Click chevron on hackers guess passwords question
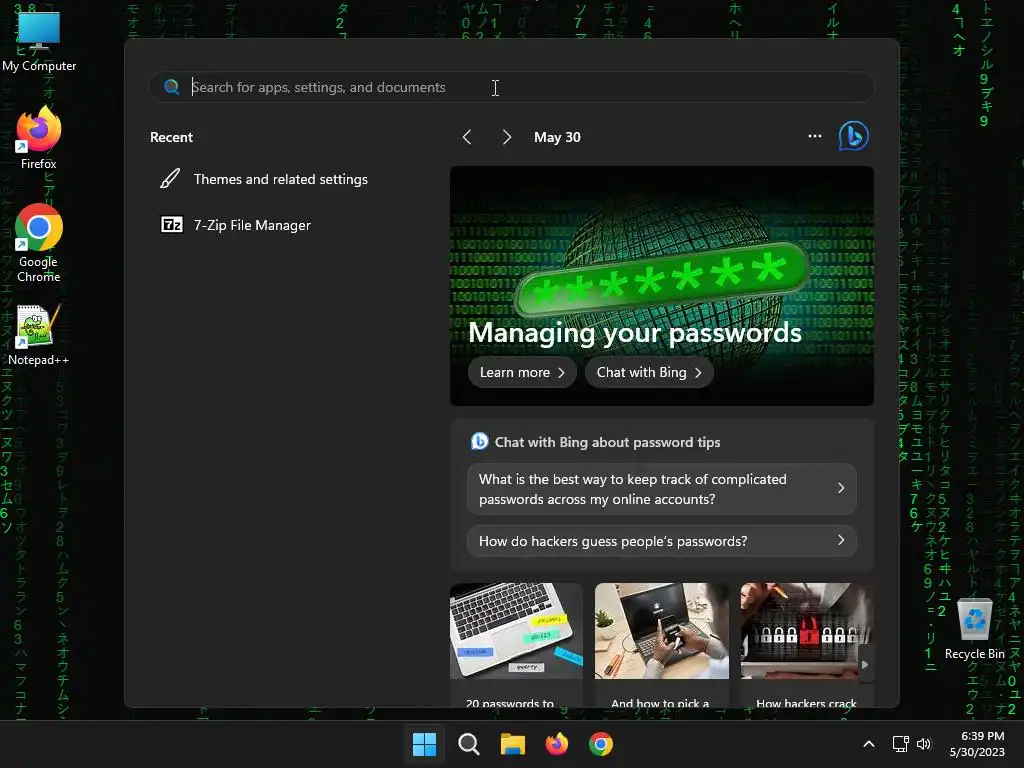Viewport: 1024px width, 768px height. pyautogui.click(x=841, y=540)
